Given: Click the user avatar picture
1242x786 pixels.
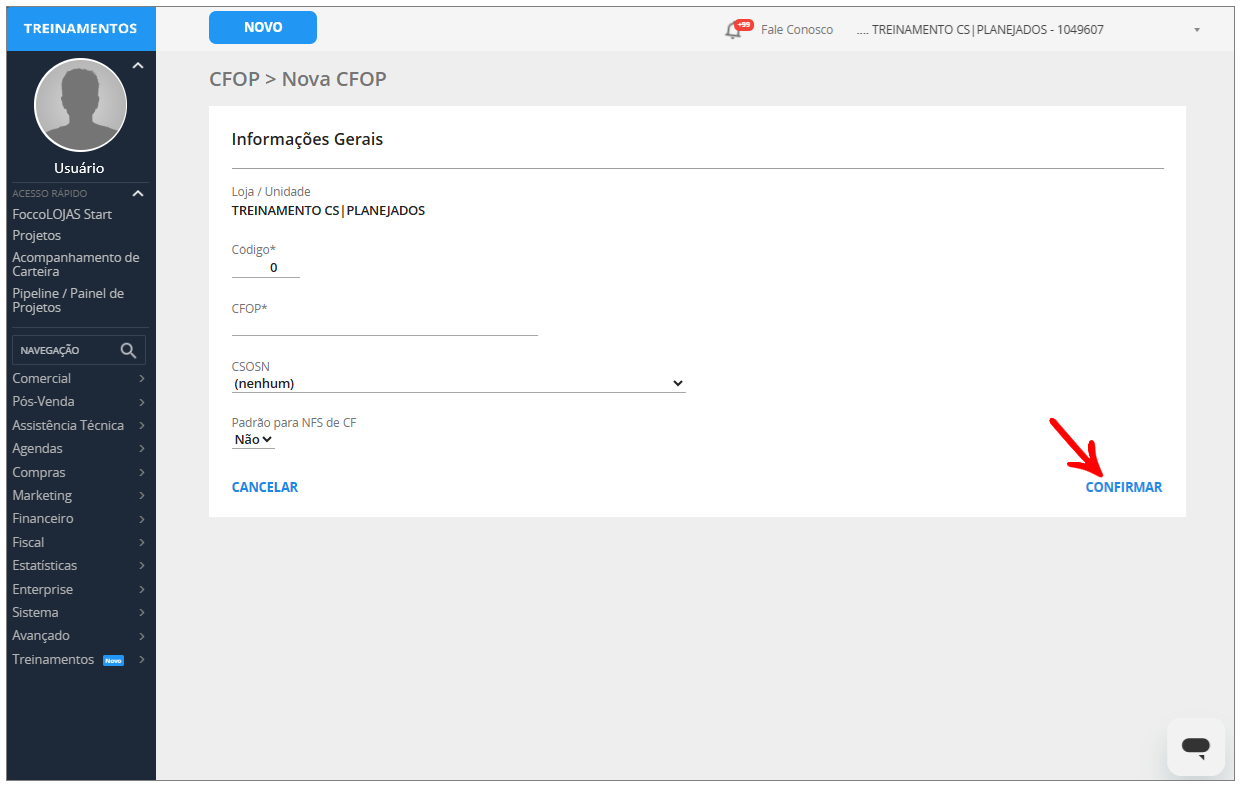Looking at the screenshot, I should 81,104.
